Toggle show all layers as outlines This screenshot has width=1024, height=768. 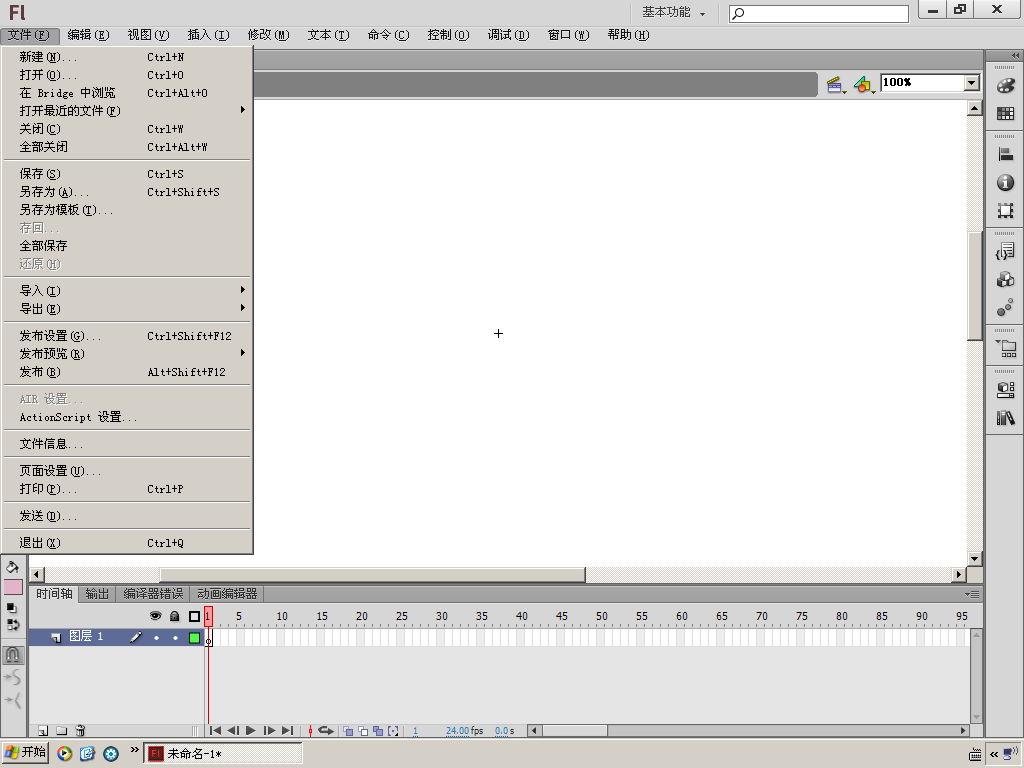point(194,616)
